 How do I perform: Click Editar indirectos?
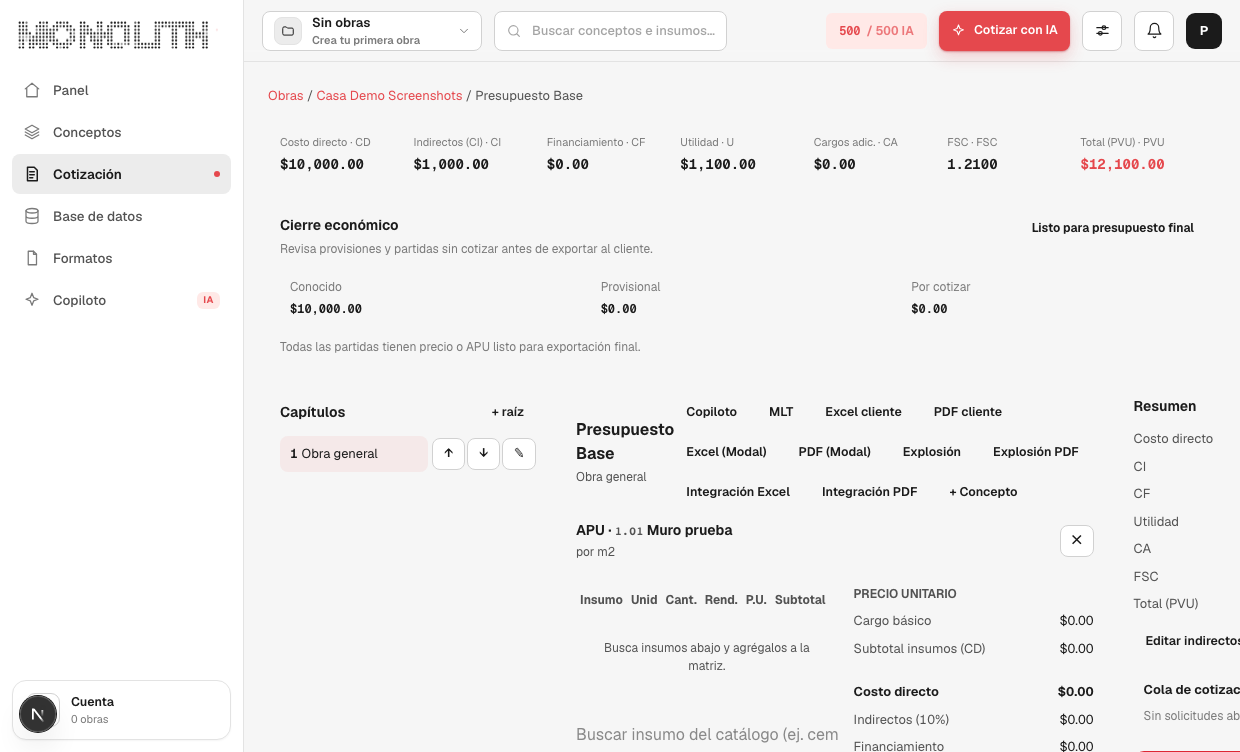click(x=1192, y=641)
